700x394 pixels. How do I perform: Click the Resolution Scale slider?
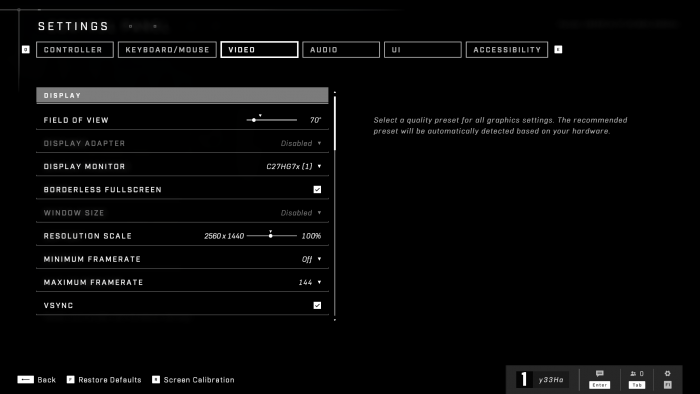pos(271,236)
